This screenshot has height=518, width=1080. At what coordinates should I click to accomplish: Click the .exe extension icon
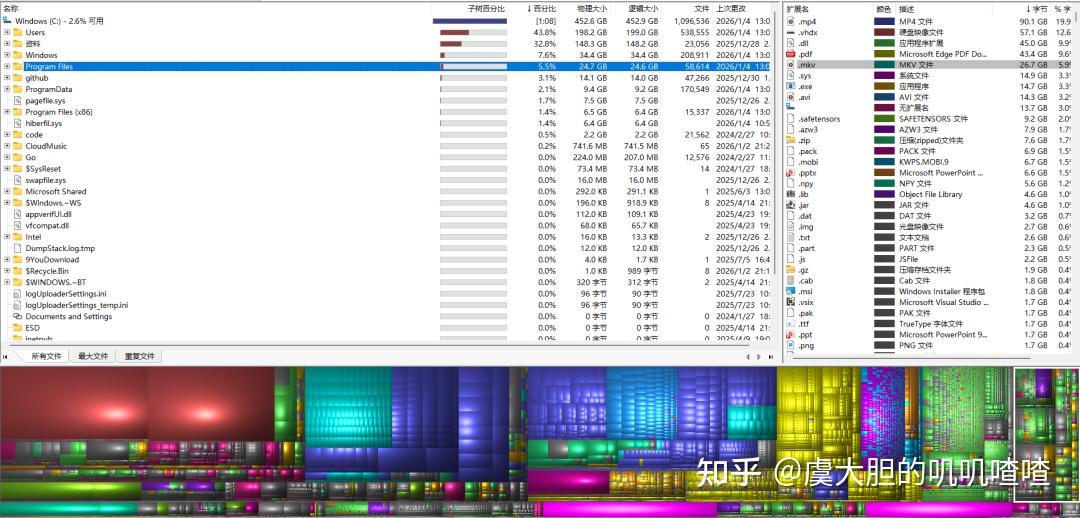(x=791, y=86)
